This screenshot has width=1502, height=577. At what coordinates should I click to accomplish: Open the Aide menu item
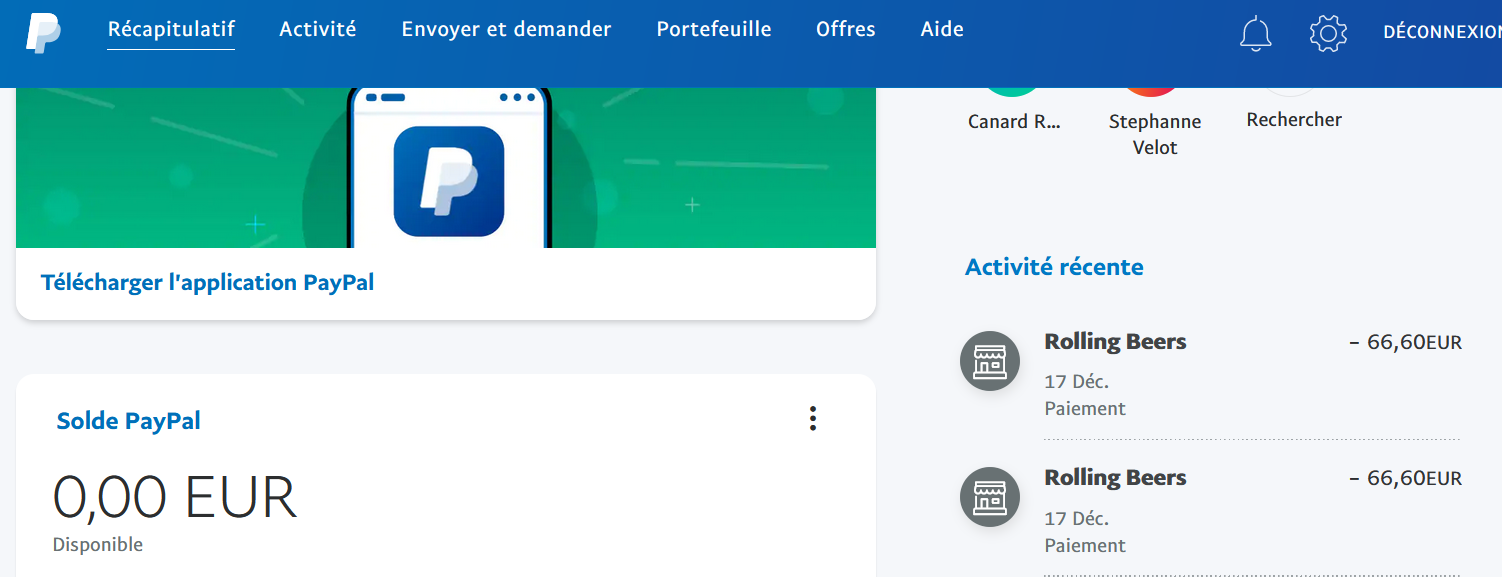(942, 29)
